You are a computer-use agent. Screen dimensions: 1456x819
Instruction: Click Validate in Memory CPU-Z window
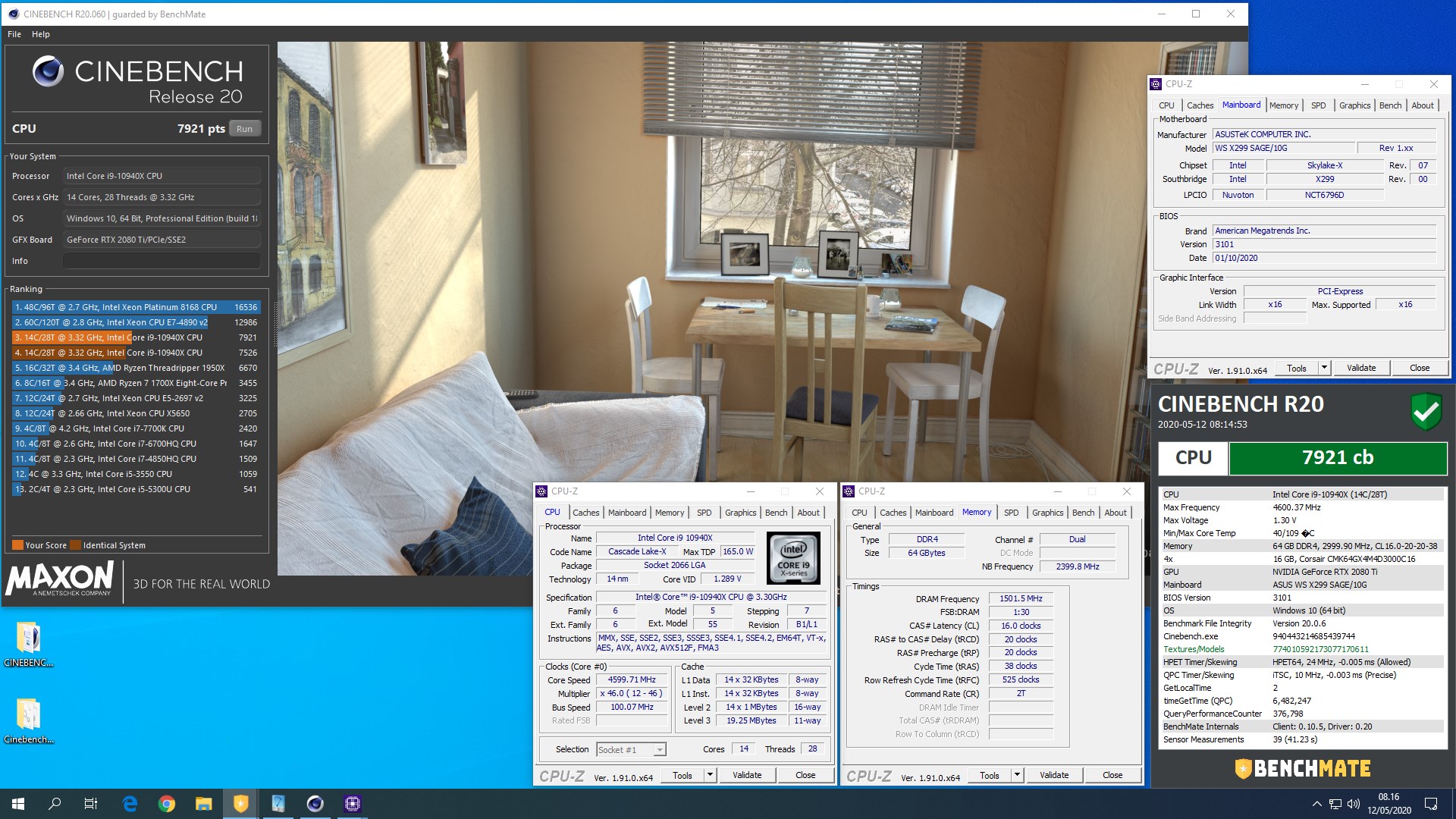click(1054, 775)
